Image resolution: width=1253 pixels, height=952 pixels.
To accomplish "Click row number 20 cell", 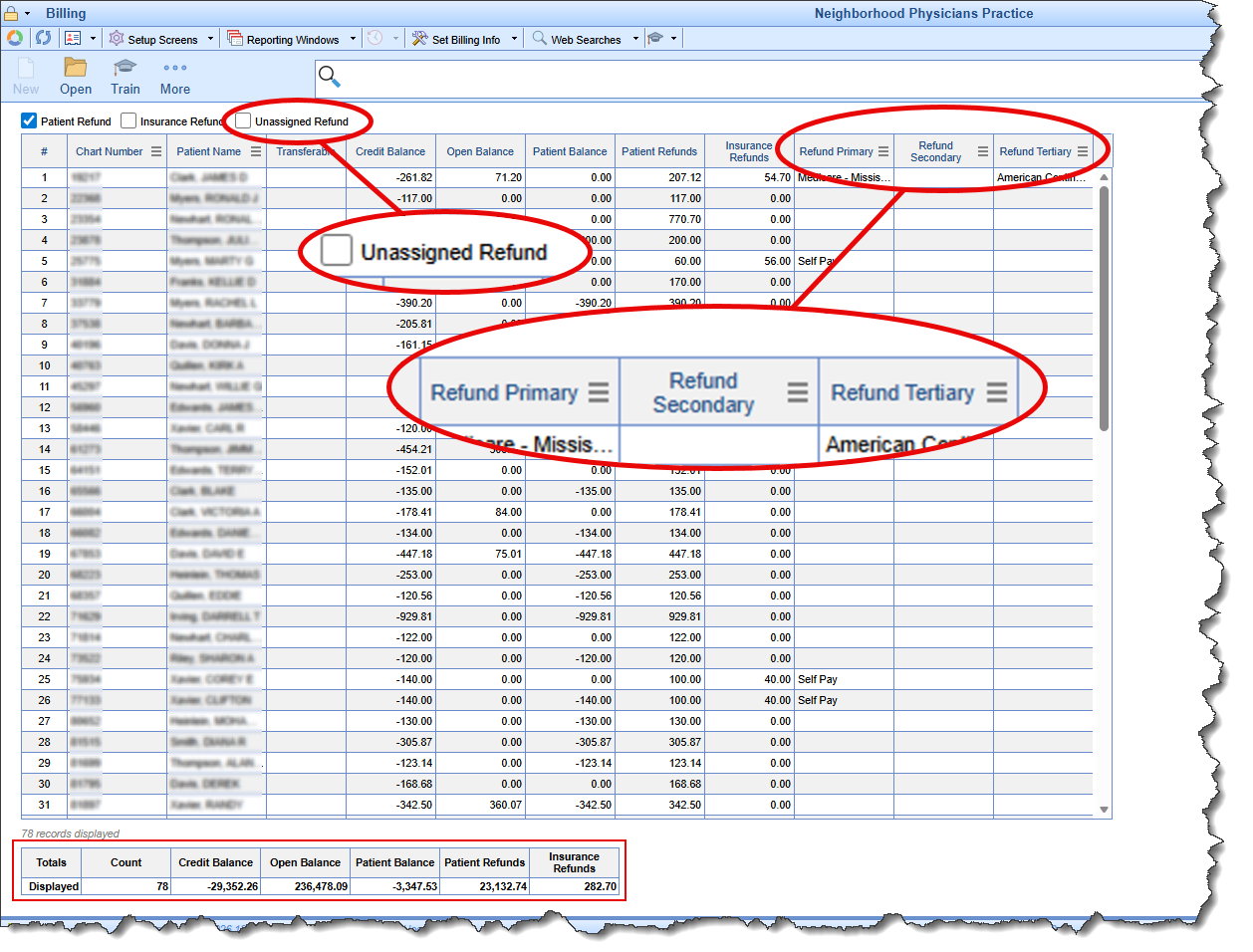I will [44, 575].
